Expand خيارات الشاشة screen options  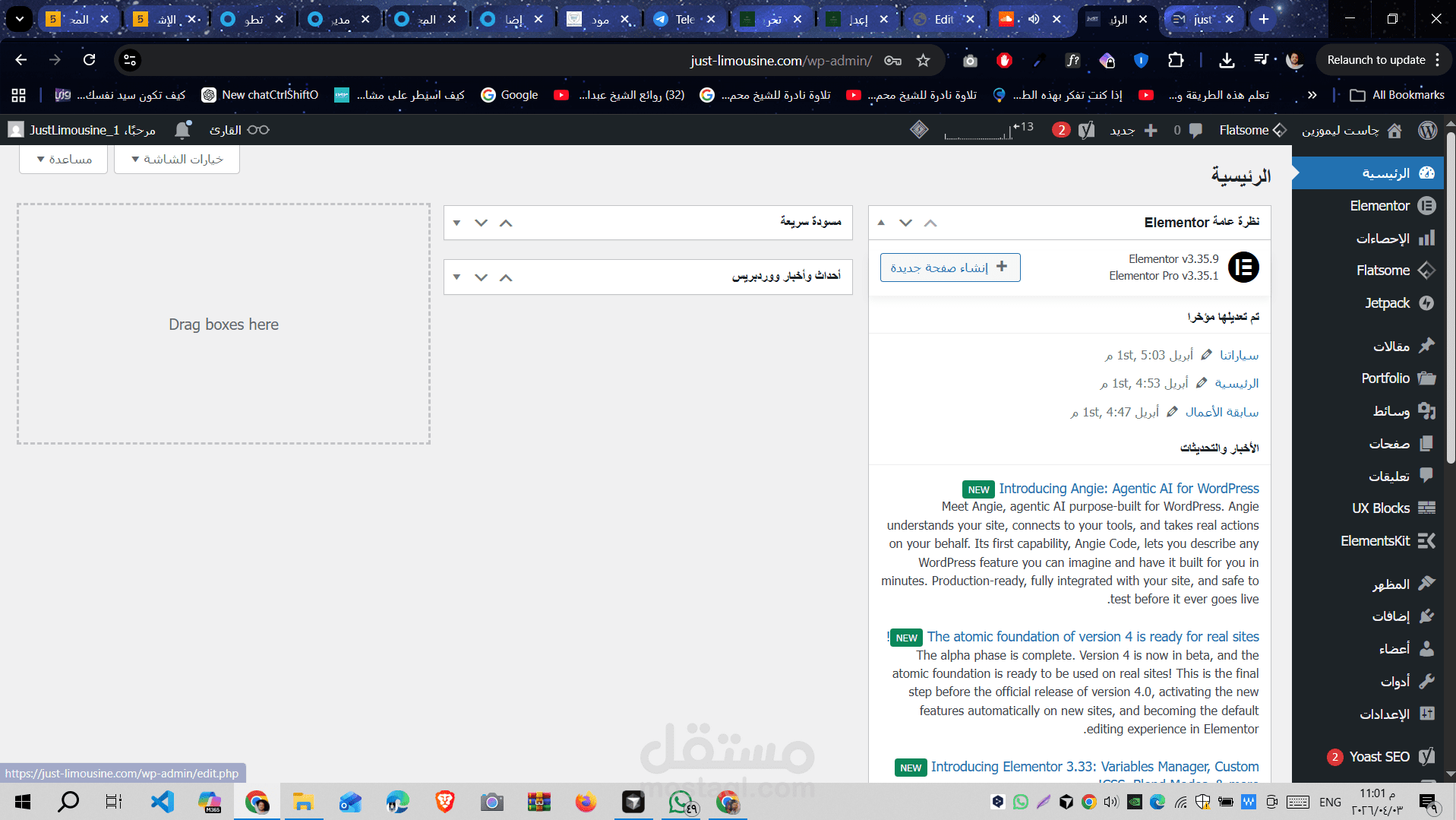pyautogui.click(x=177, y=159)
